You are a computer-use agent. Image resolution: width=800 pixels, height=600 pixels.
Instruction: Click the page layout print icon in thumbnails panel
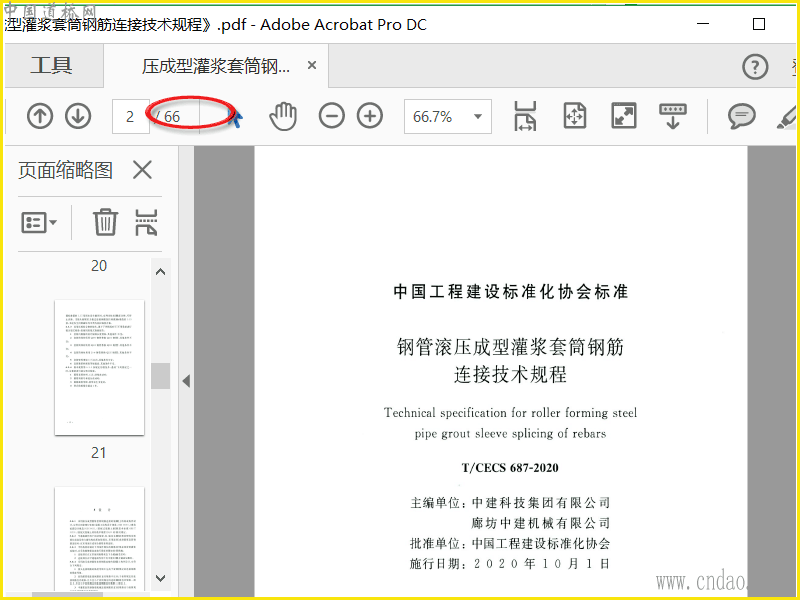tap(146, 222)
